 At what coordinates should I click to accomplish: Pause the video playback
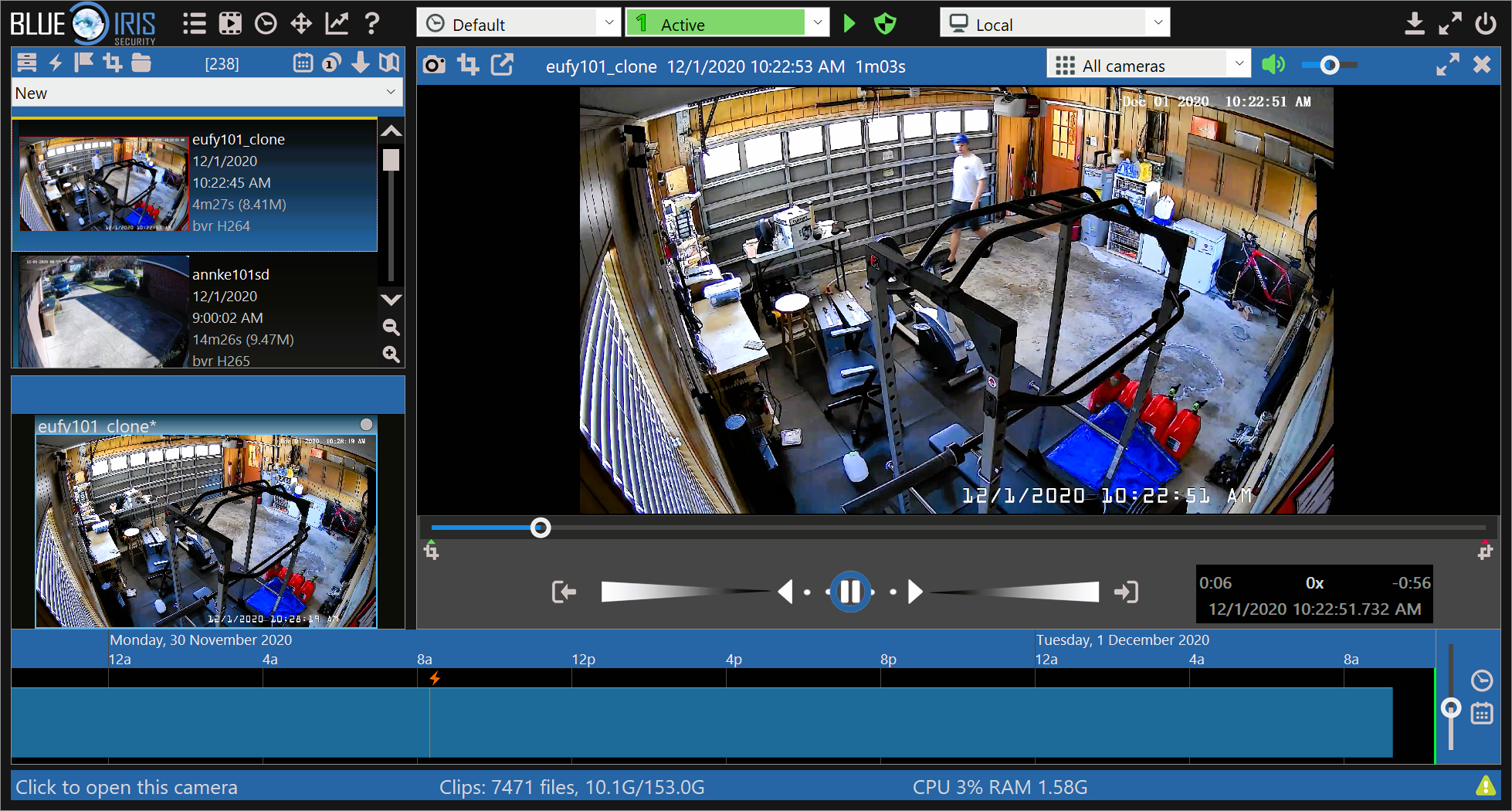(x=849, y=592)
